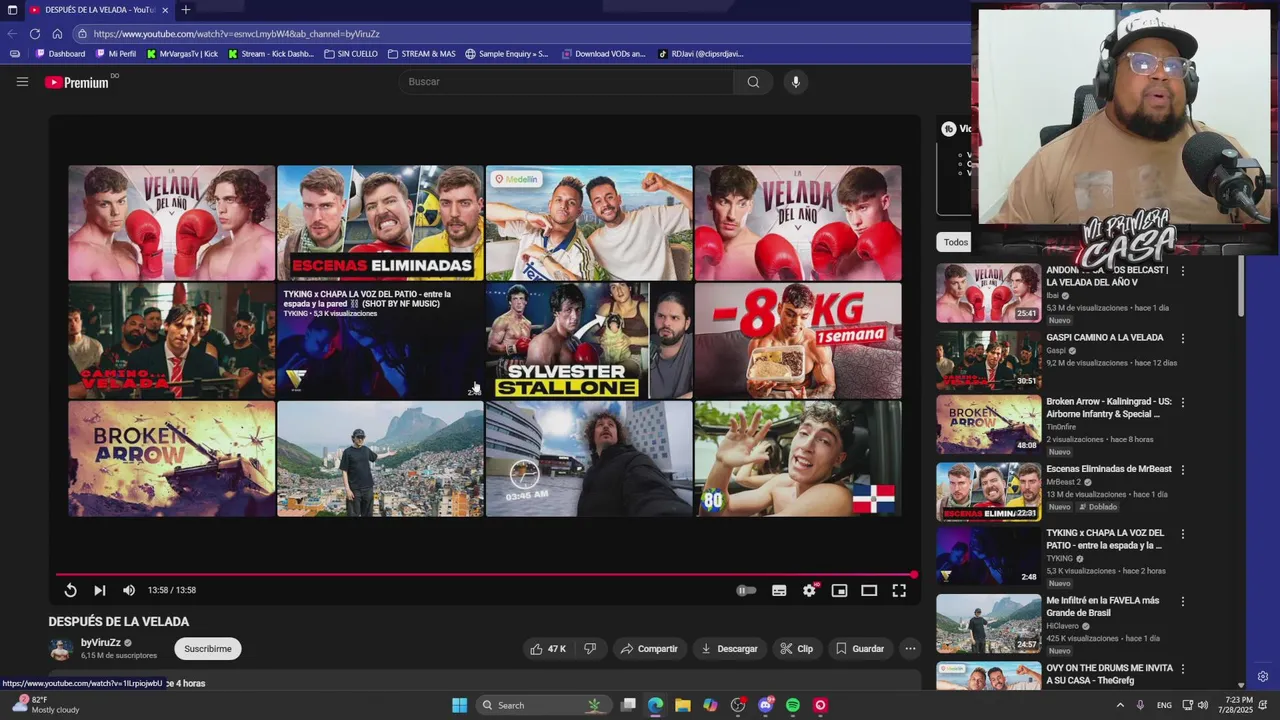Open Escenas Eliminadas de MrBeast title link
The width and height of the screenshot is (1280, 720).
[x=1108, y=469]
